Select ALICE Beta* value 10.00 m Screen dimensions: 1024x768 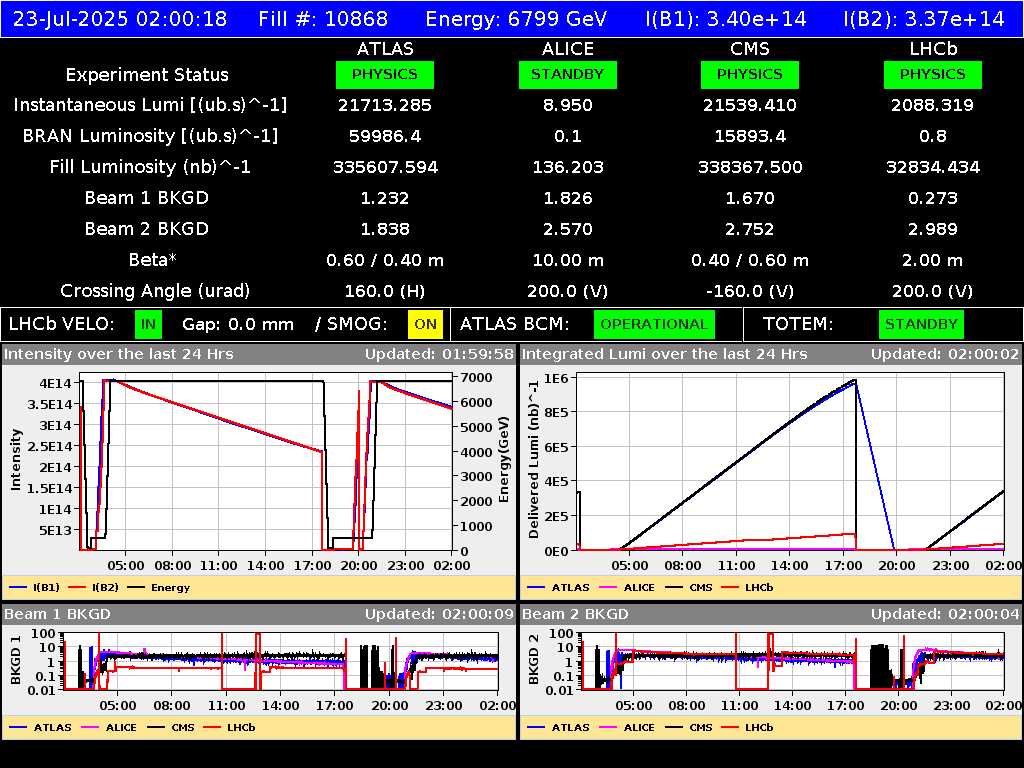coord(568,260)
